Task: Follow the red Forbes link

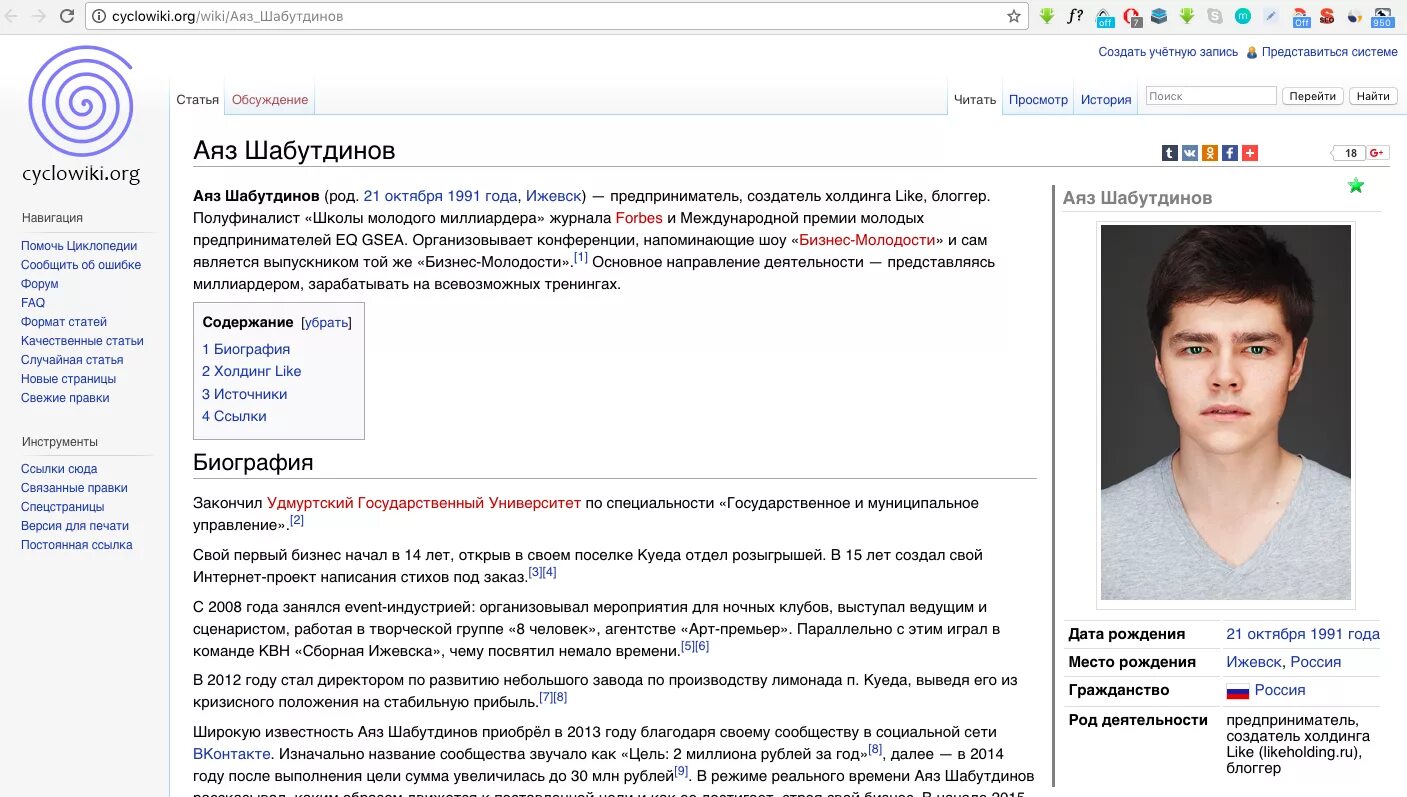Action: tap(639, 218)
